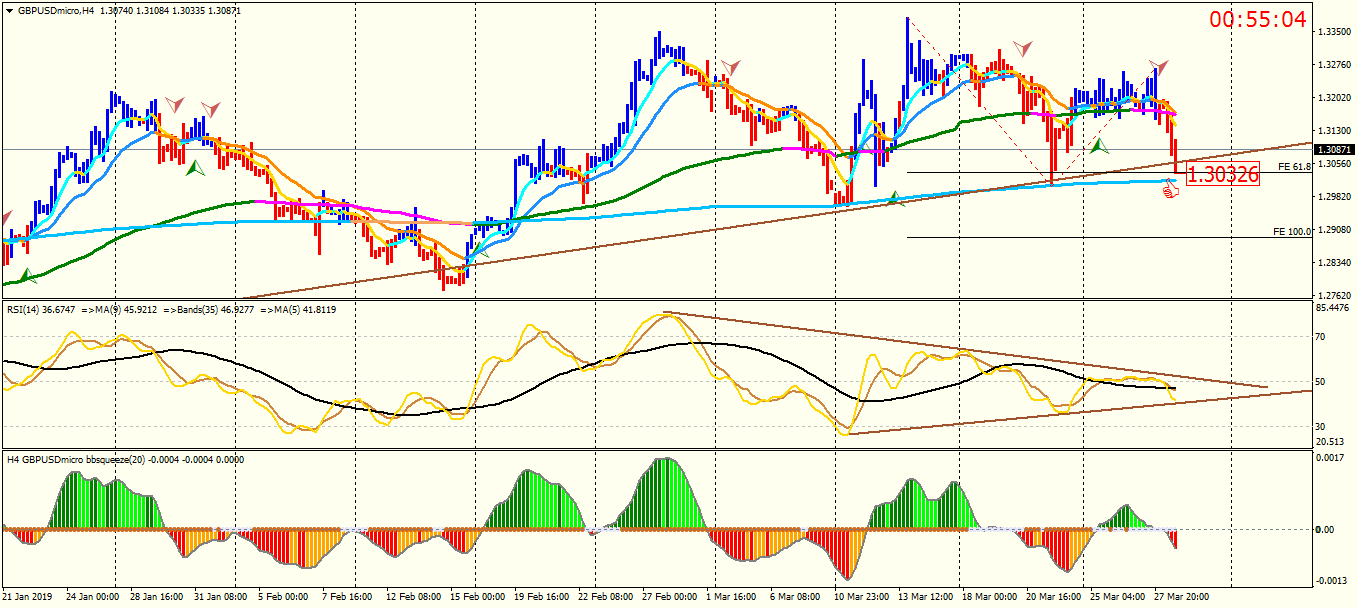1358x608 pixels.
Task: Select the FE 61.8 Fibonacci level label
Action: tap(1294, 167)
